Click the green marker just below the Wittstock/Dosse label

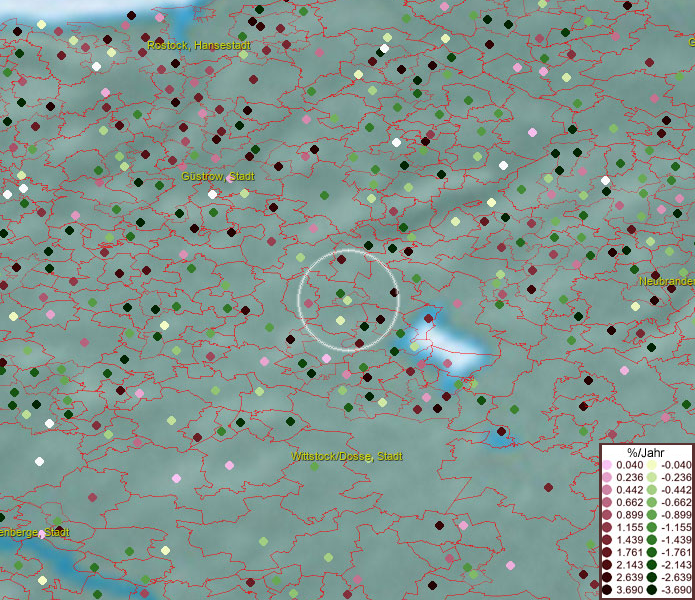tap(314, 466)
